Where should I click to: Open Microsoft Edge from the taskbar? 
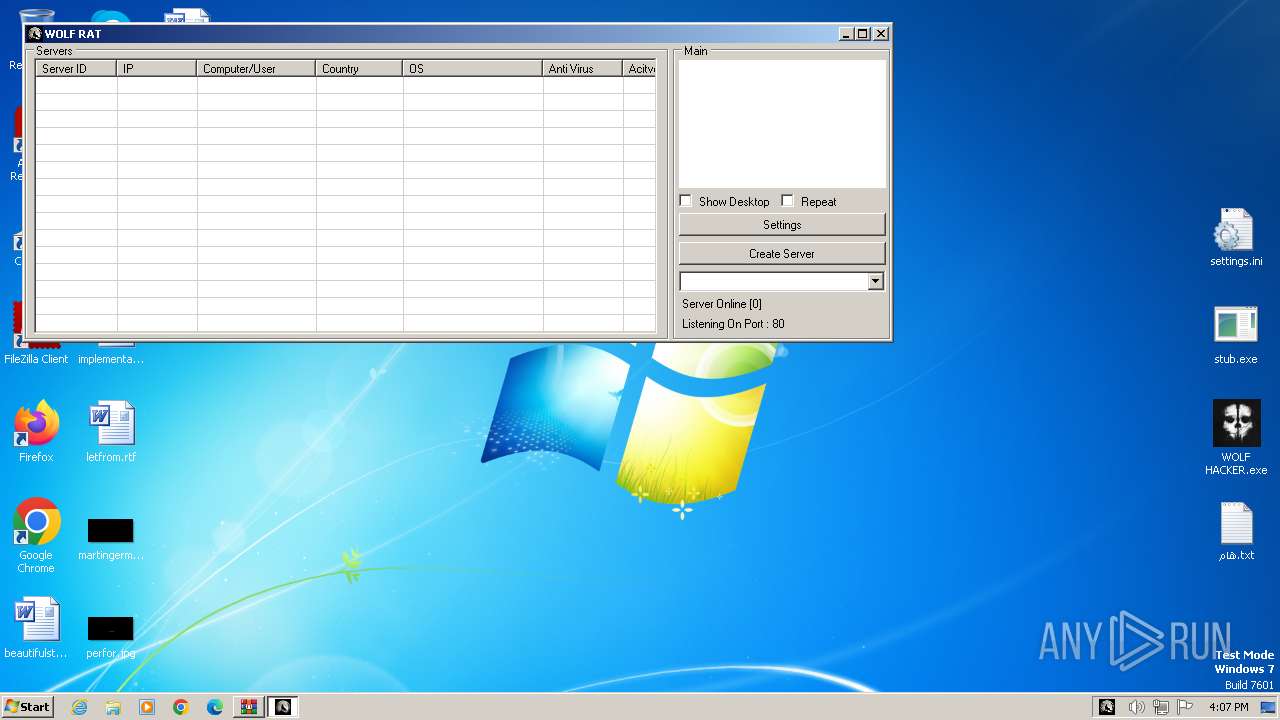click(x=215, y=707)
